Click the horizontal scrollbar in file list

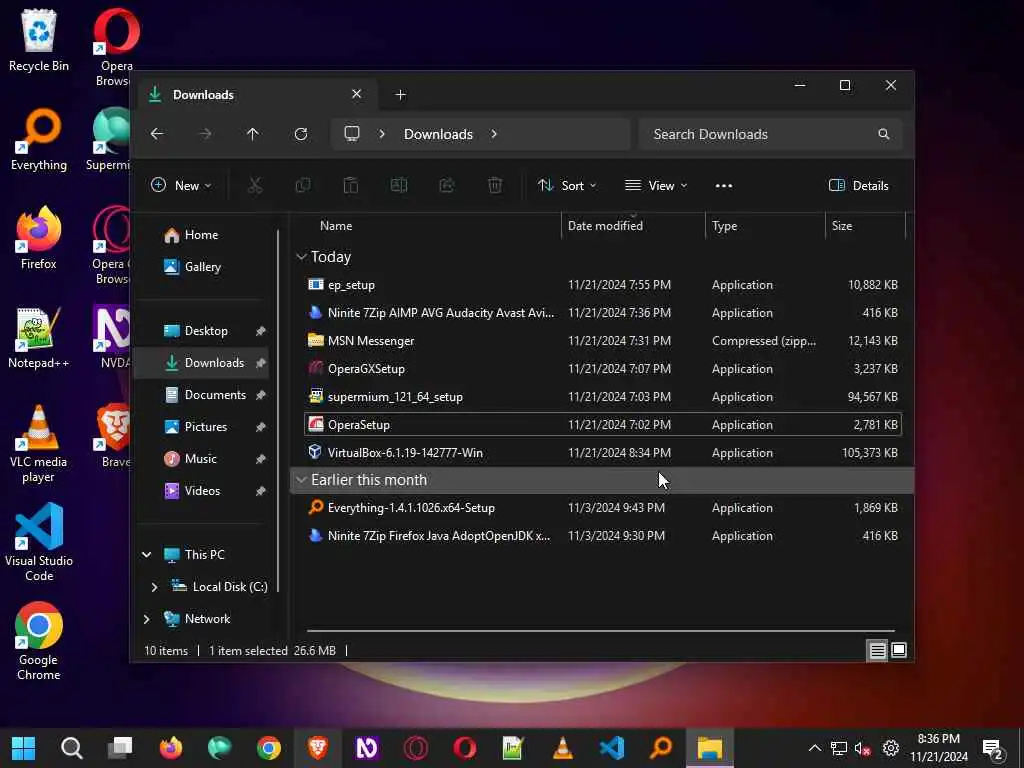click(601, 632)
